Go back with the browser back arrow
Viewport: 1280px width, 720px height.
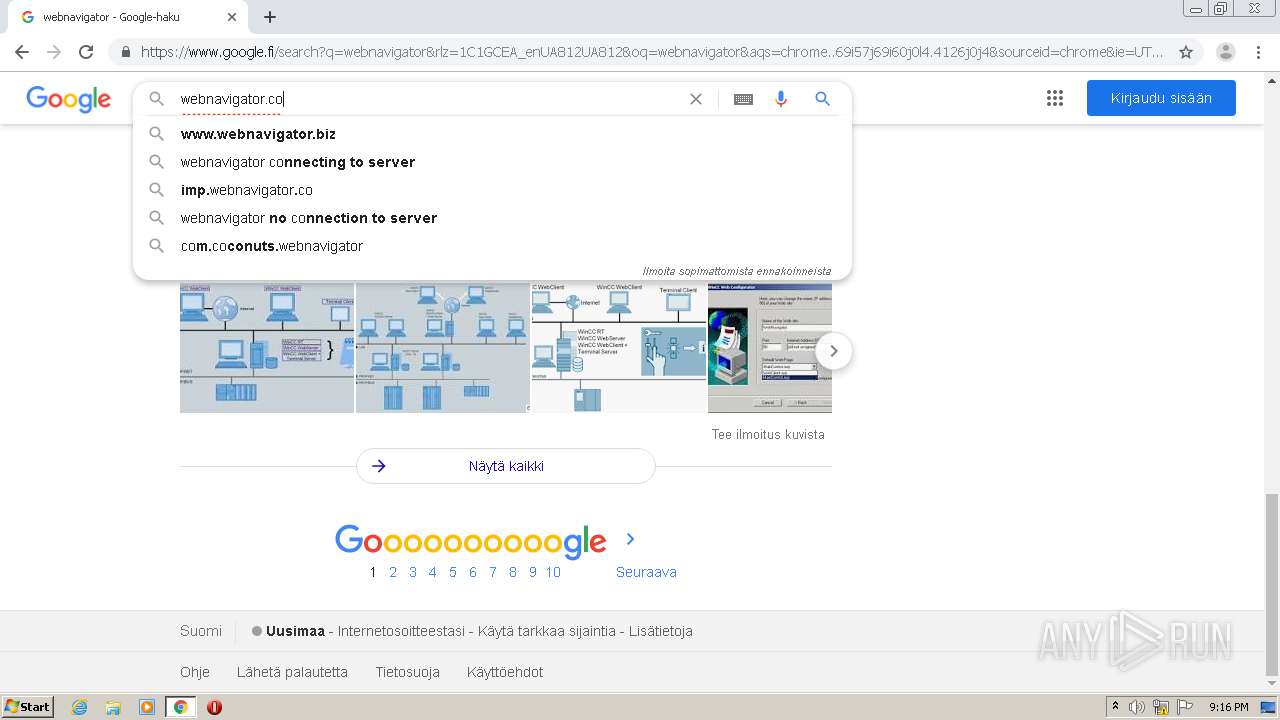point(22,52)
